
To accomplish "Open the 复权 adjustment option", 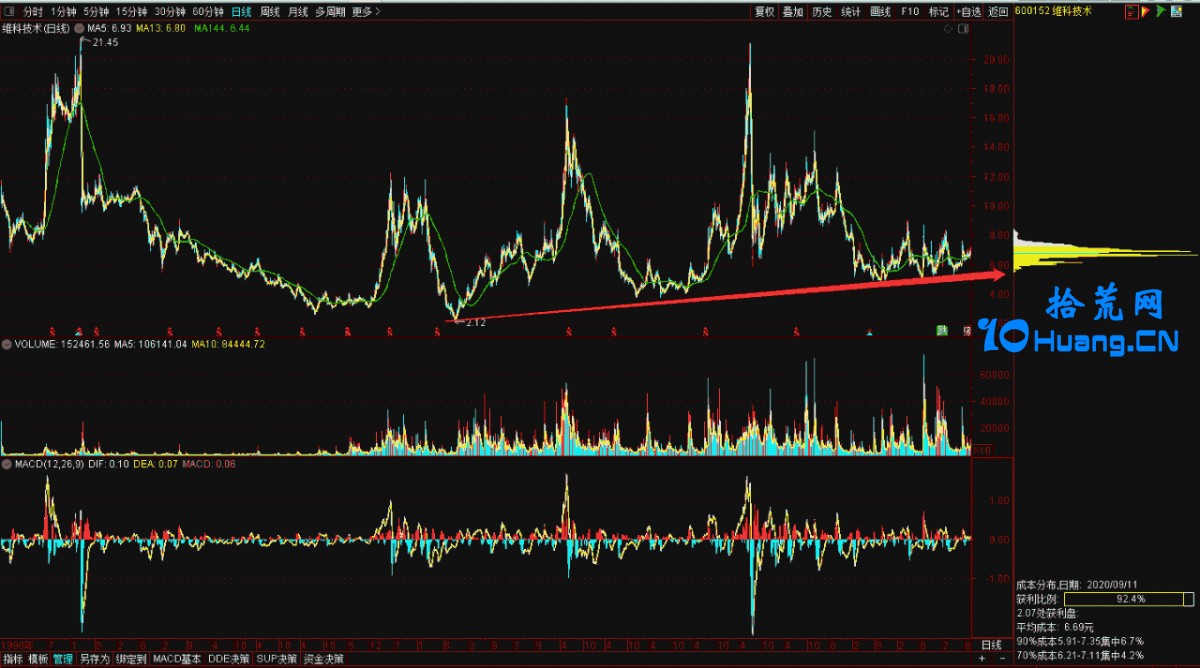I will tap(765, 12).
